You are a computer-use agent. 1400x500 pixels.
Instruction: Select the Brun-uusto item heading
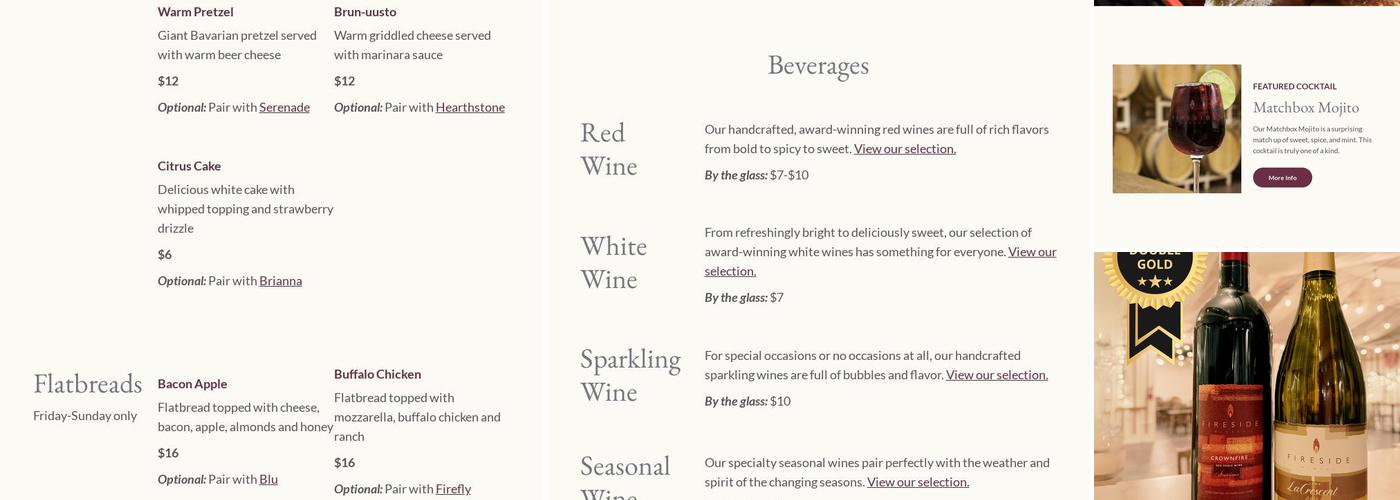pos(365,12)
